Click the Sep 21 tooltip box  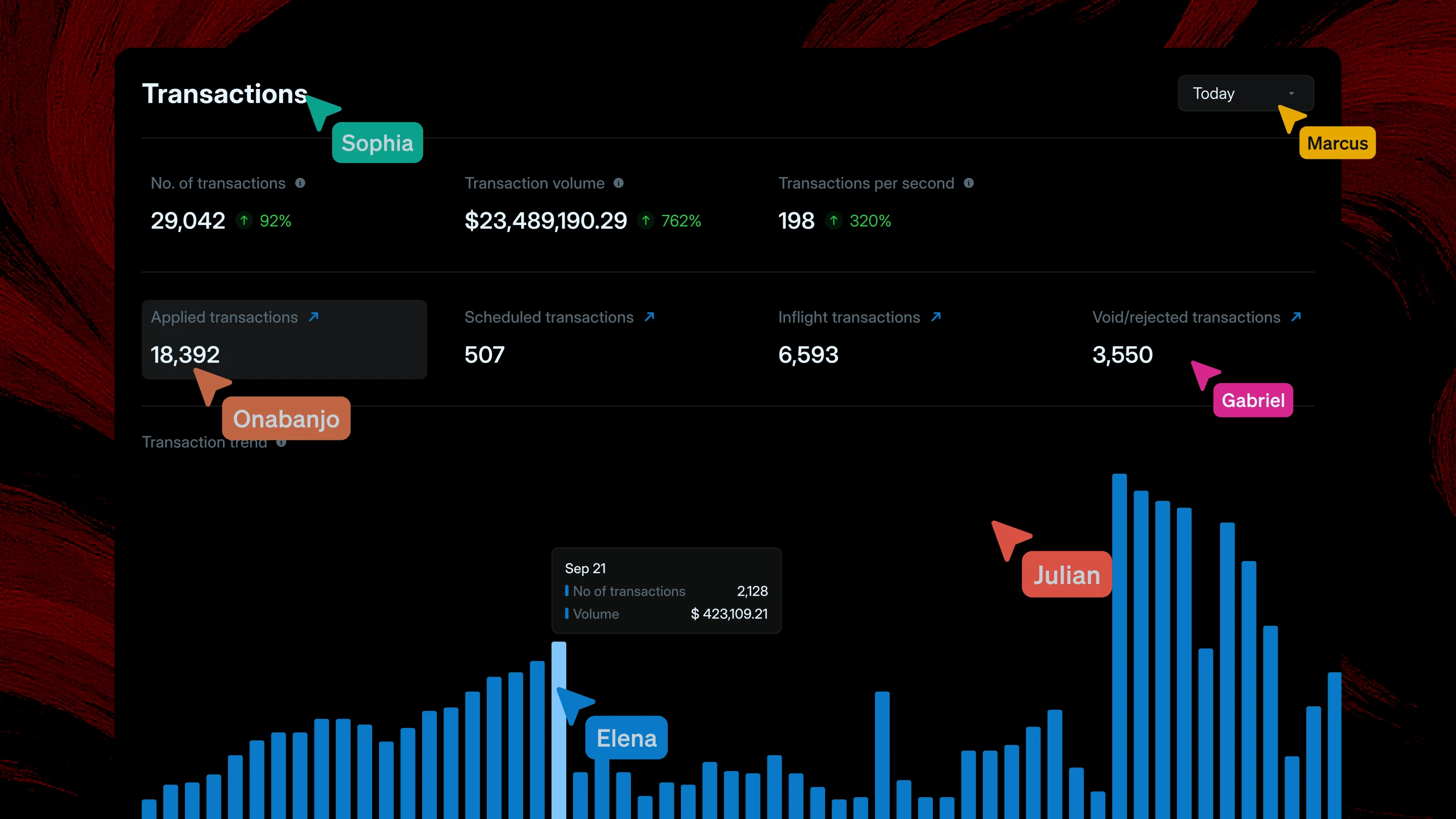[x=666, y=590]
